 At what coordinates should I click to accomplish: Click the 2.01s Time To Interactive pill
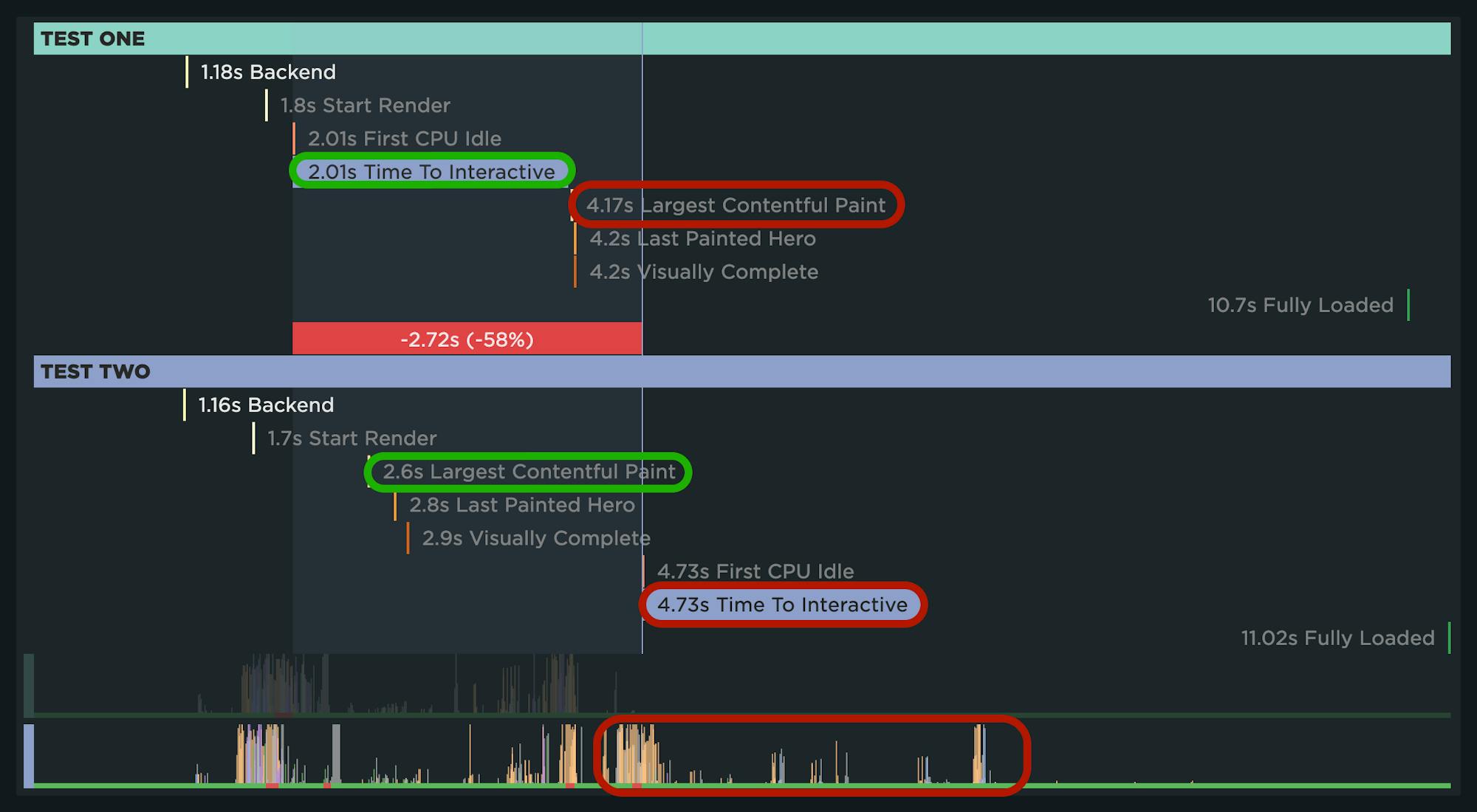click(431, 172)
